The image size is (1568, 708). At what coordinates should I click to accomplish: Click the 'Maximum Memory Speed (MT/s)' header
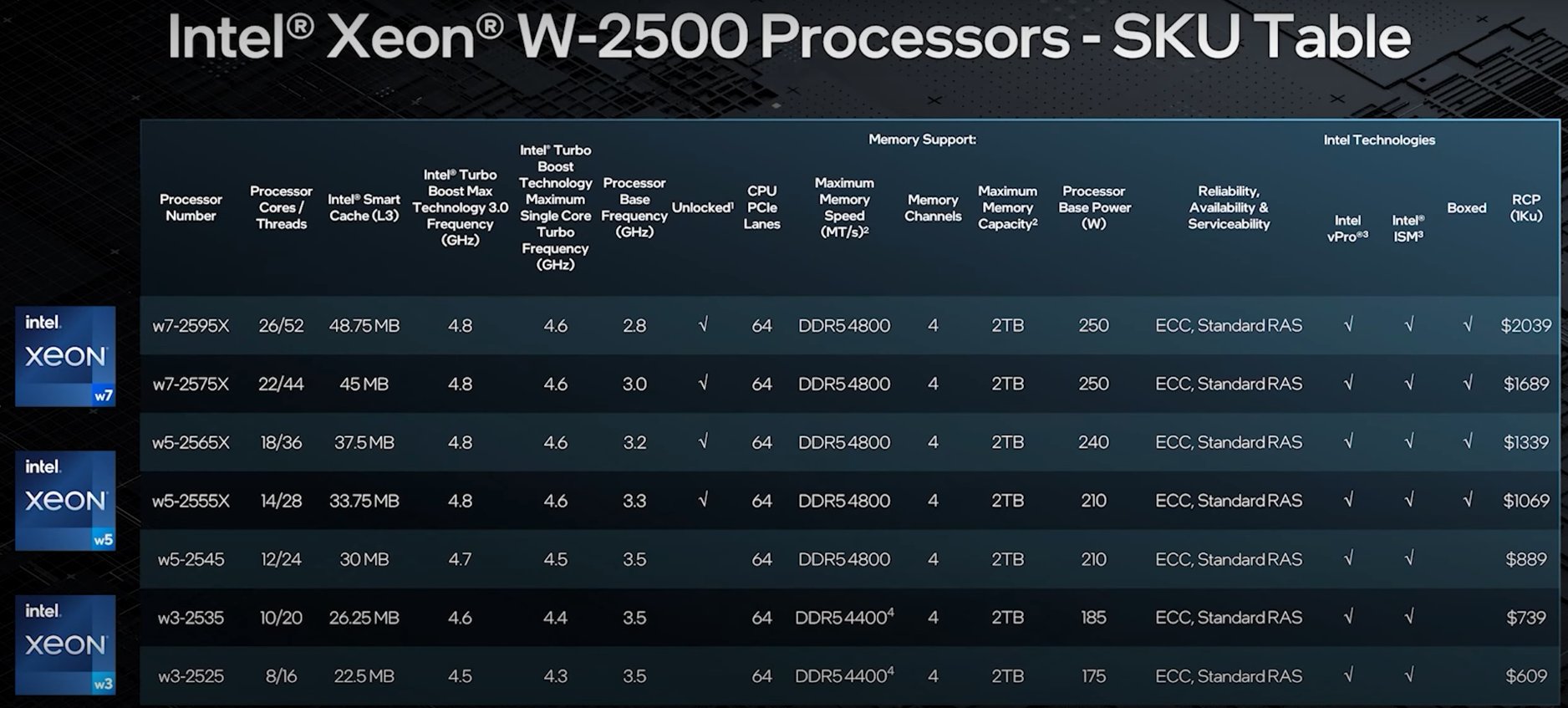844,207
